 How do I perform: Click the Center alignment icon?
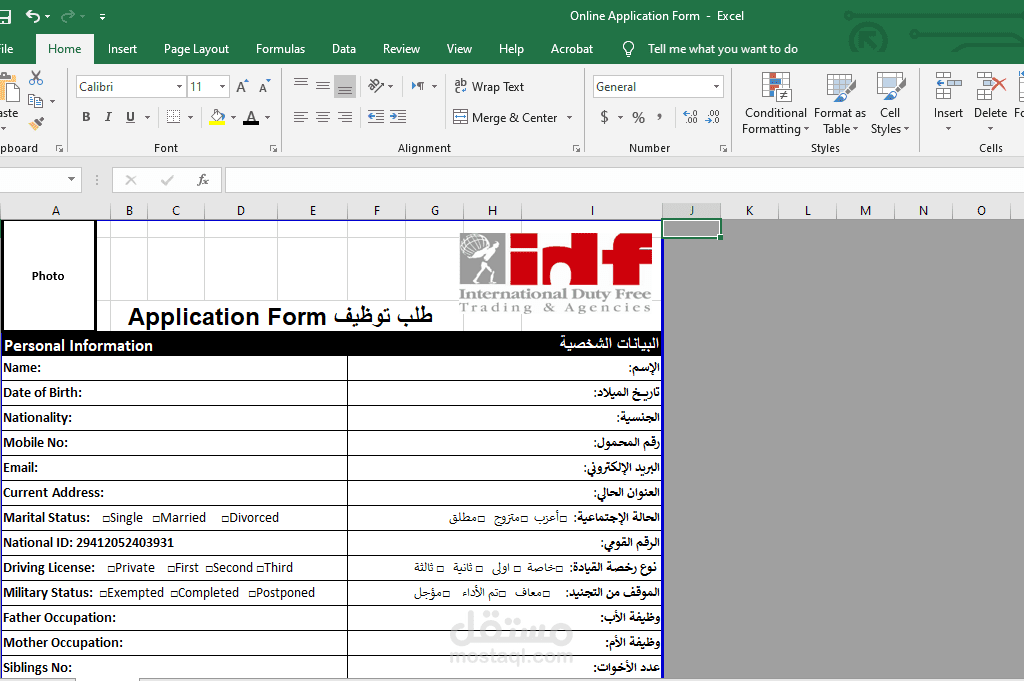322,117
